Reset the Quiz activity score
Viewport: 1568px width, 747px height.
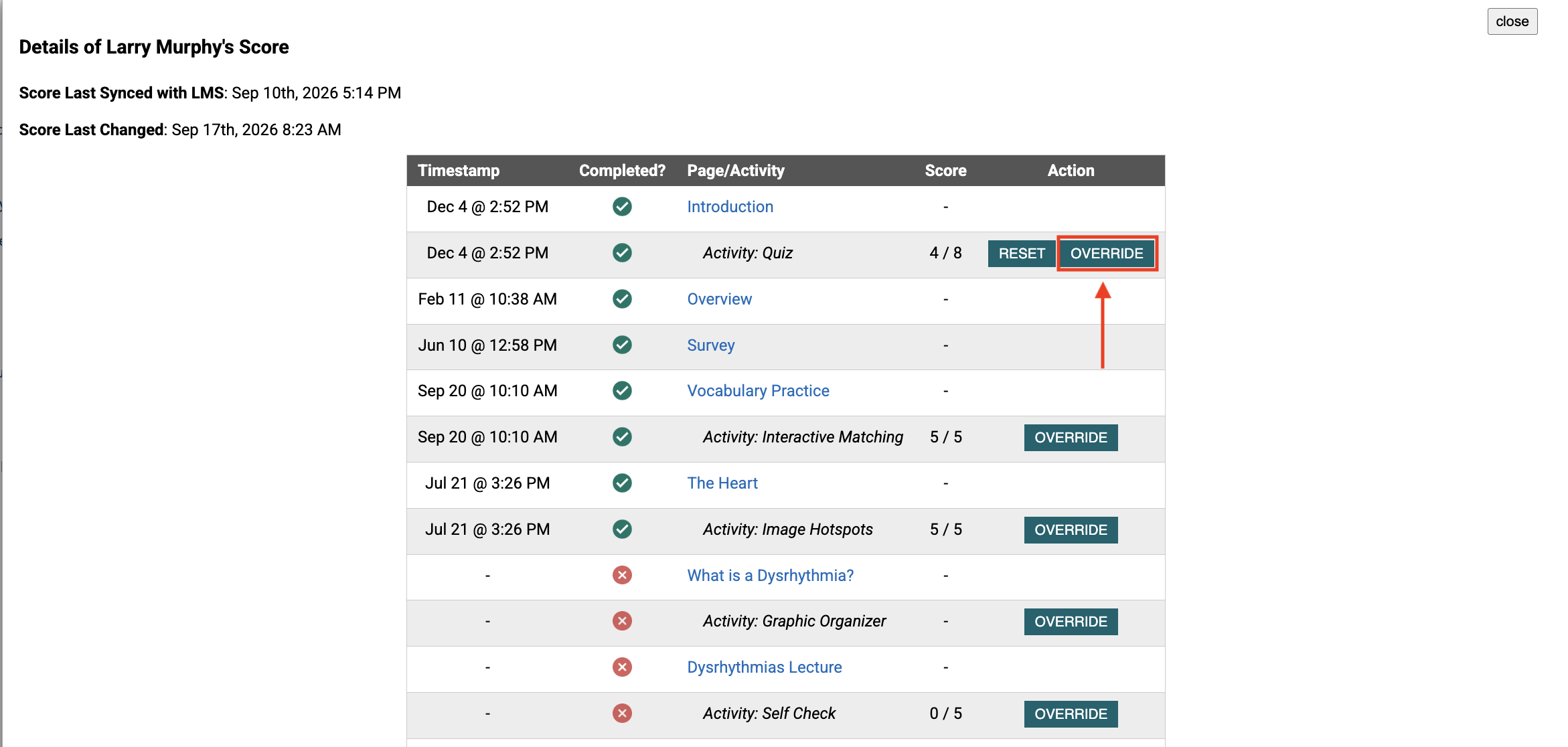(x=1022, y=254)
